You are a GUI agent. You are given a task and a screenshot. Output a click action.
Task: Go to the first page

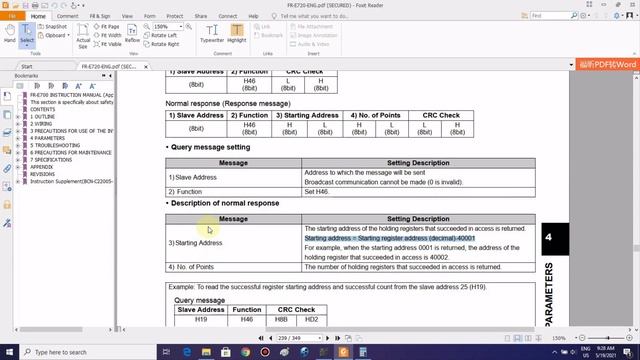[x=261, y=338]
